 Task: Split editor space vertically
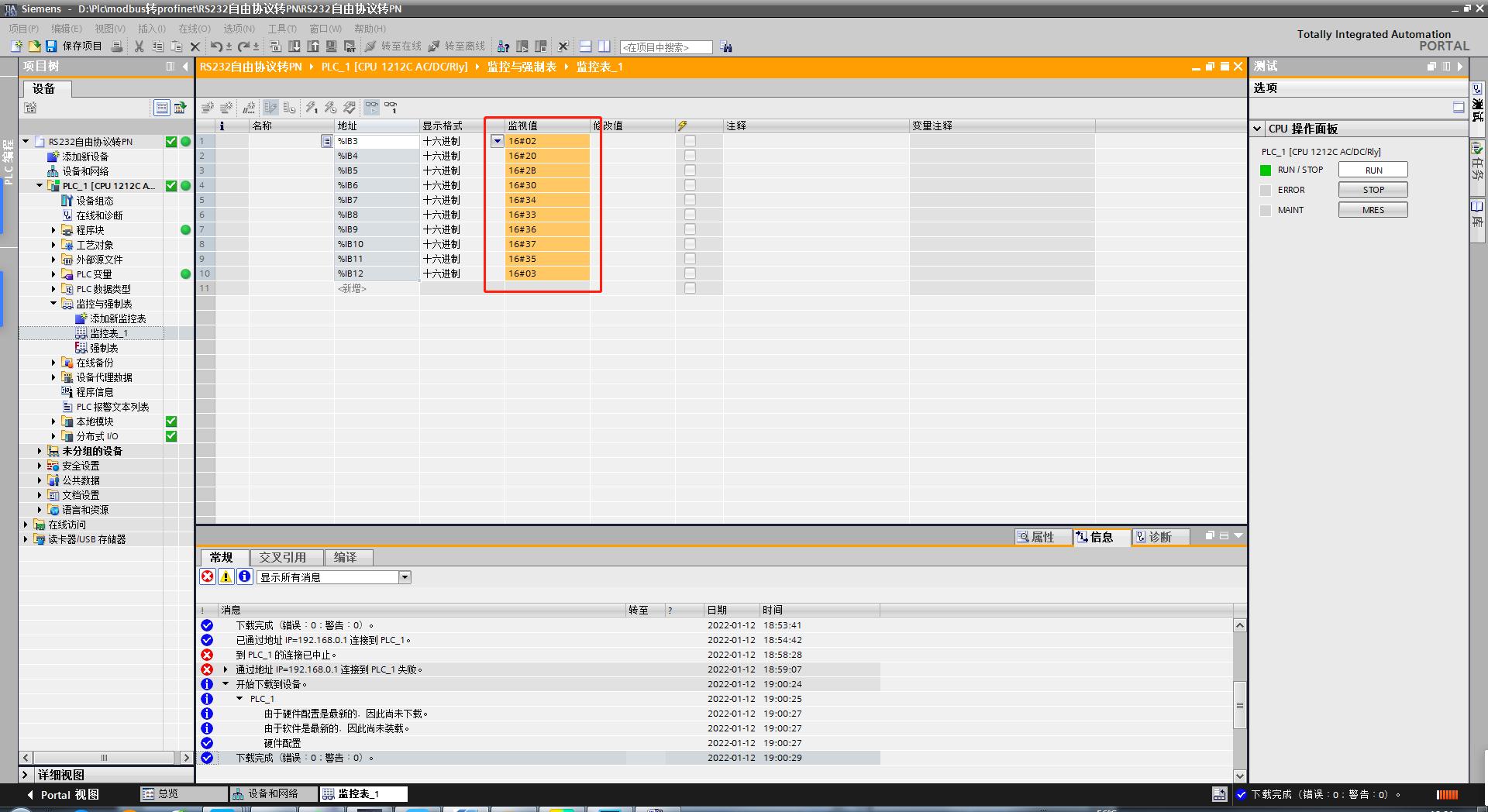point(604,46)
